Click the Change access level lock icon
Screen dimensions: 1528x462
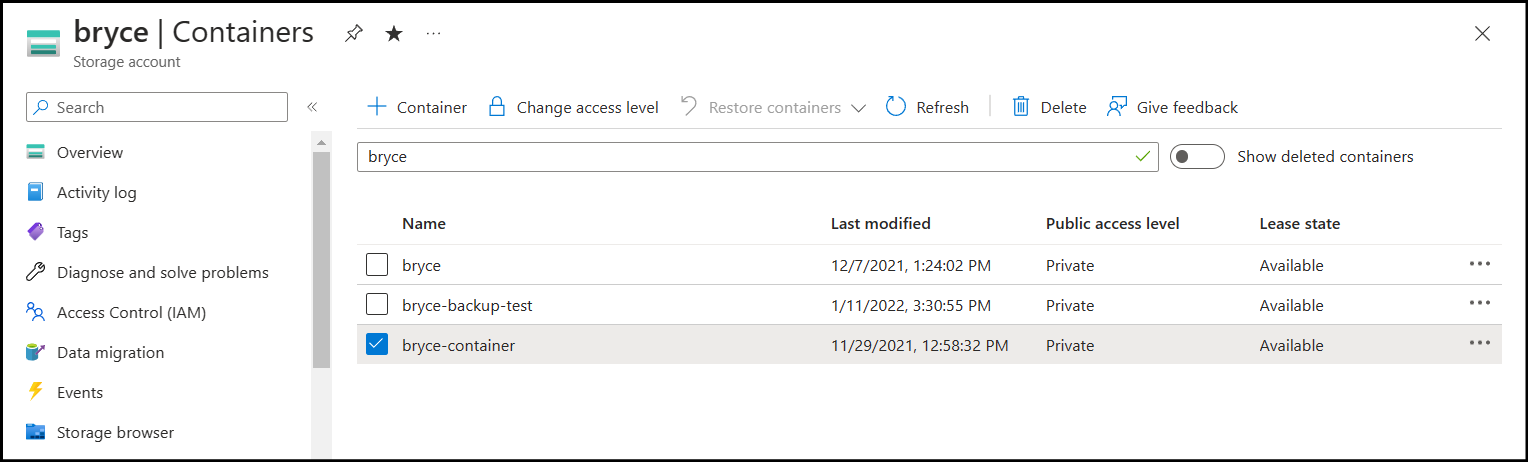tap(496, 107)
